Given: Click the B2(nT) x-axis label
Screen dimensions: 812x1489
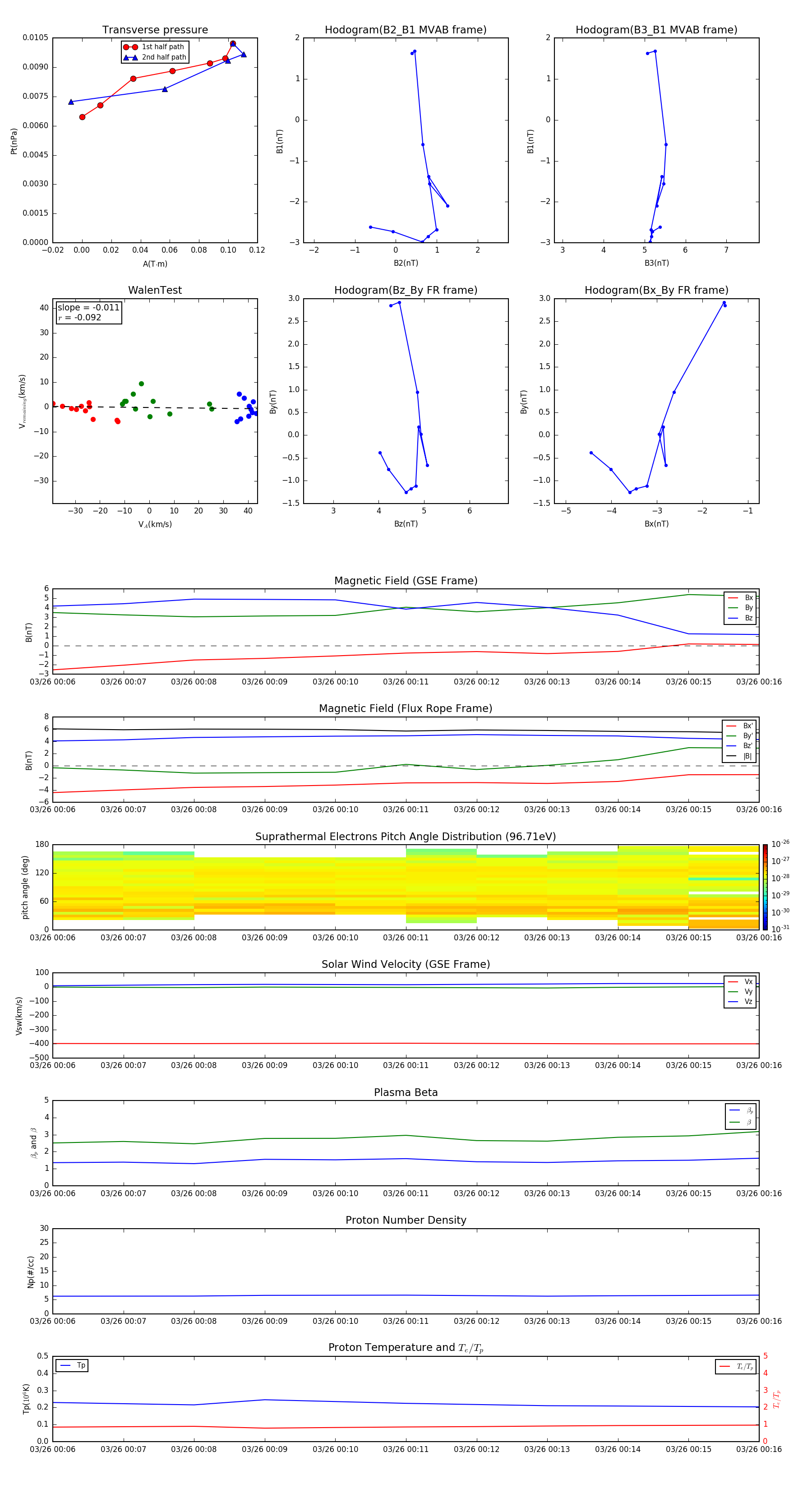Looking at the screenshot, I should (x=406, y=263).
